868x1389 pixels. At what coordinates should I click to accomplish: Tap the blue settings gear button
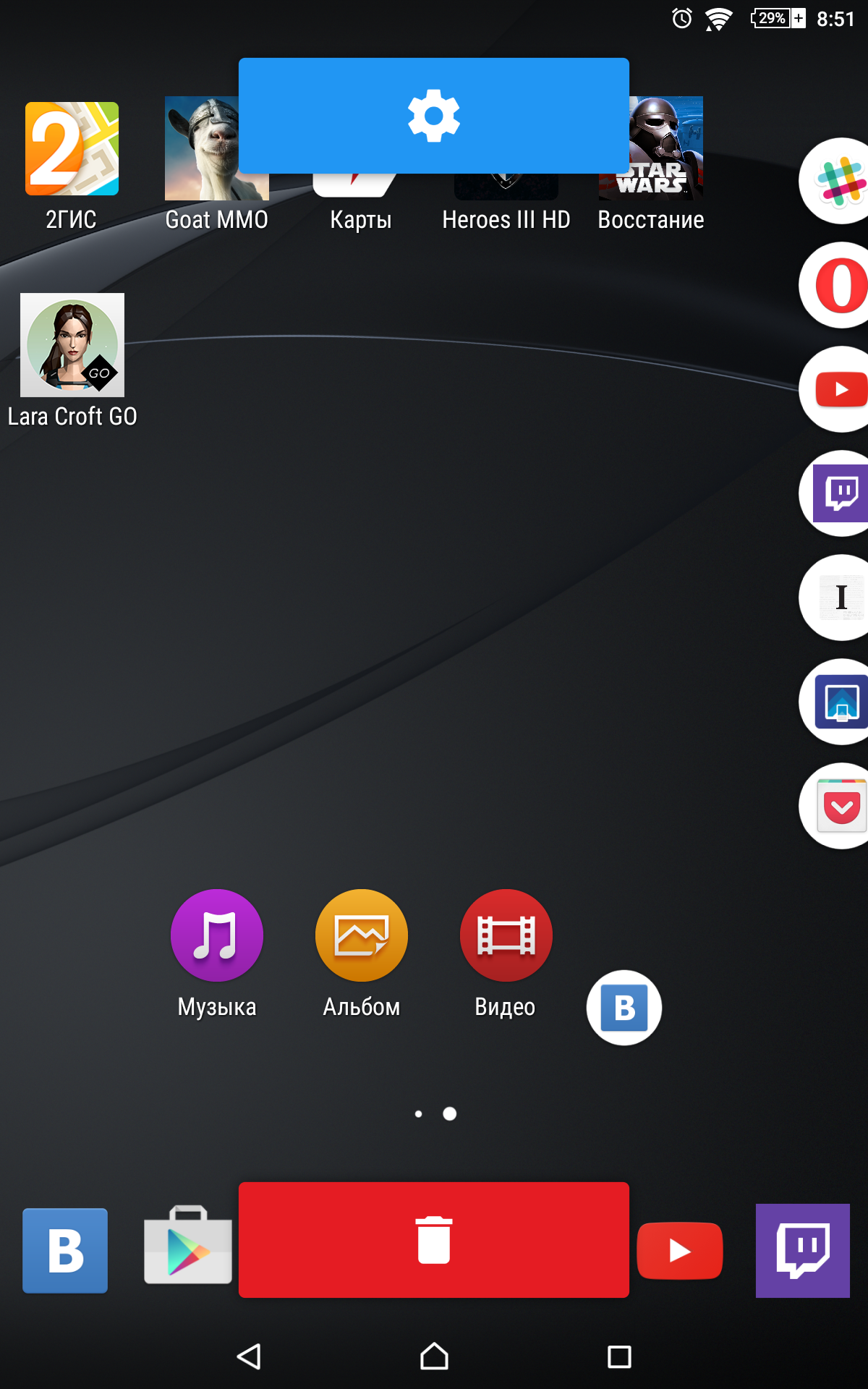coord(433,116)
